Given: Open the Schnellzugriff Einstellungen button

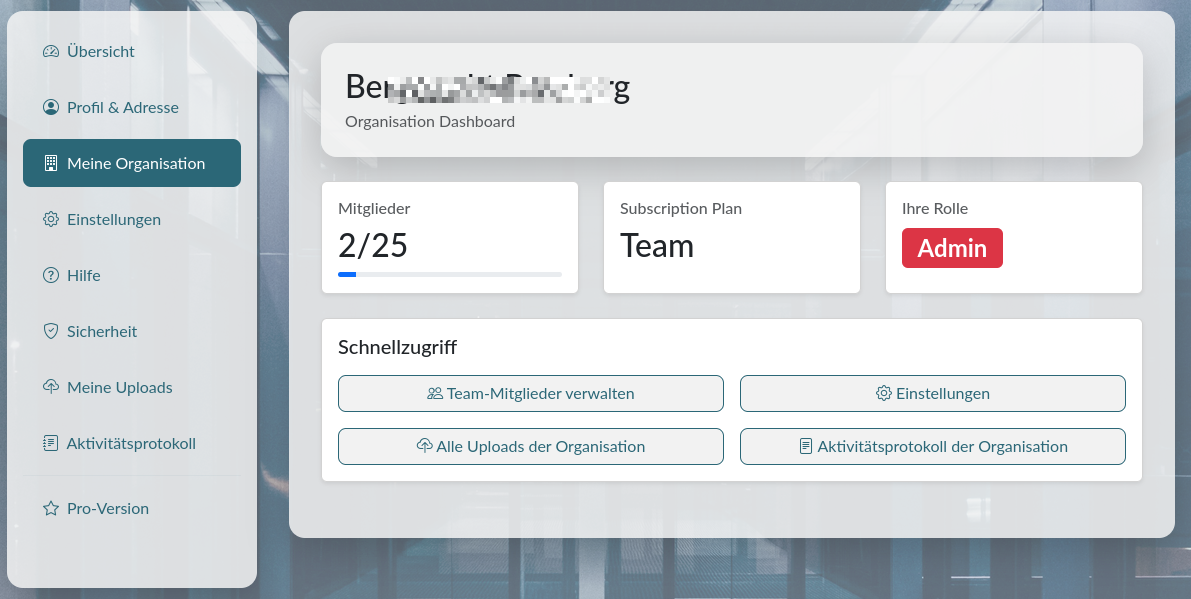Looking at the screenshot, I should pos(933,393).
